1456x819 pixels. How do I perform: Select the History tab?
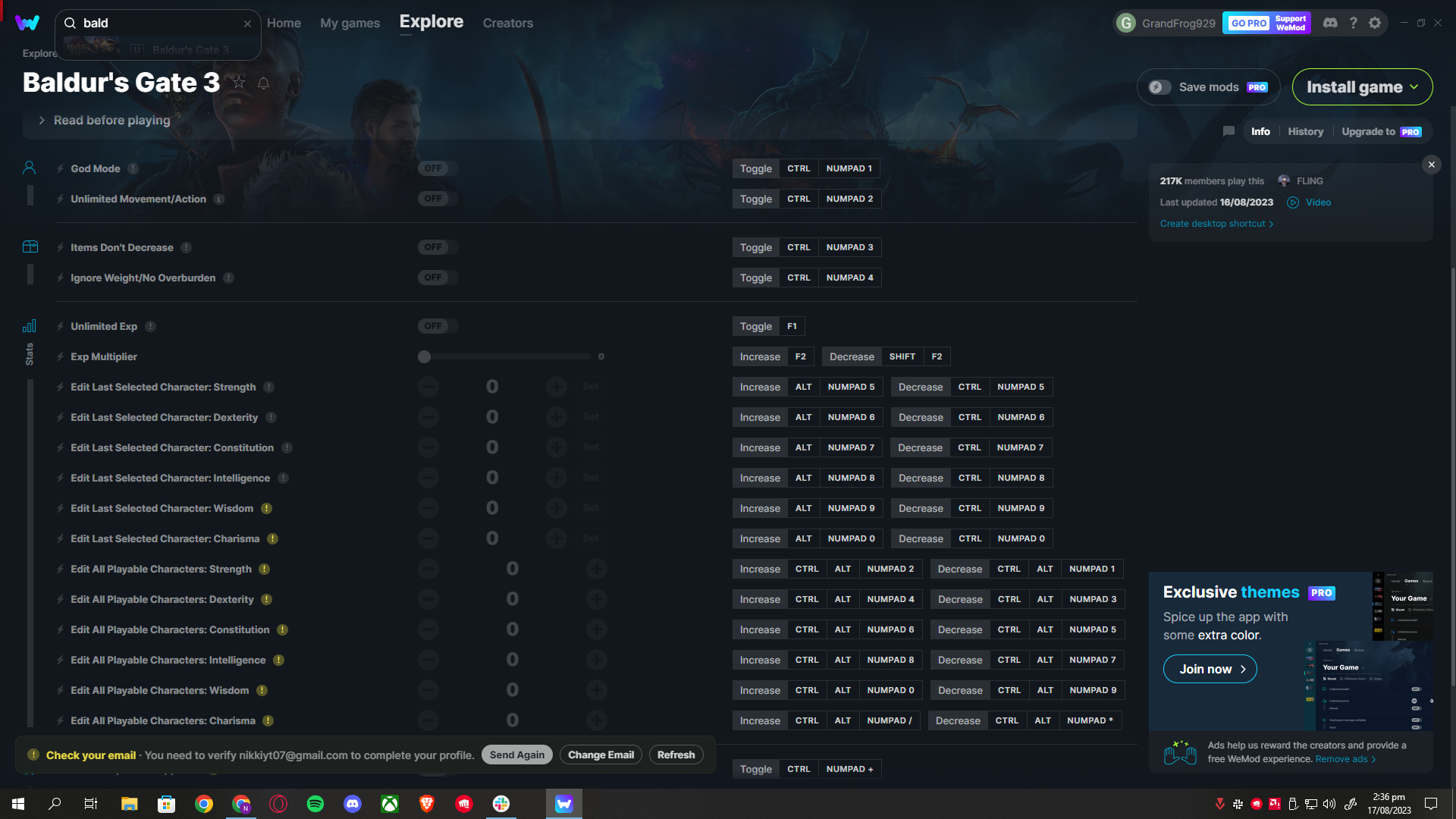(1305, 131)
